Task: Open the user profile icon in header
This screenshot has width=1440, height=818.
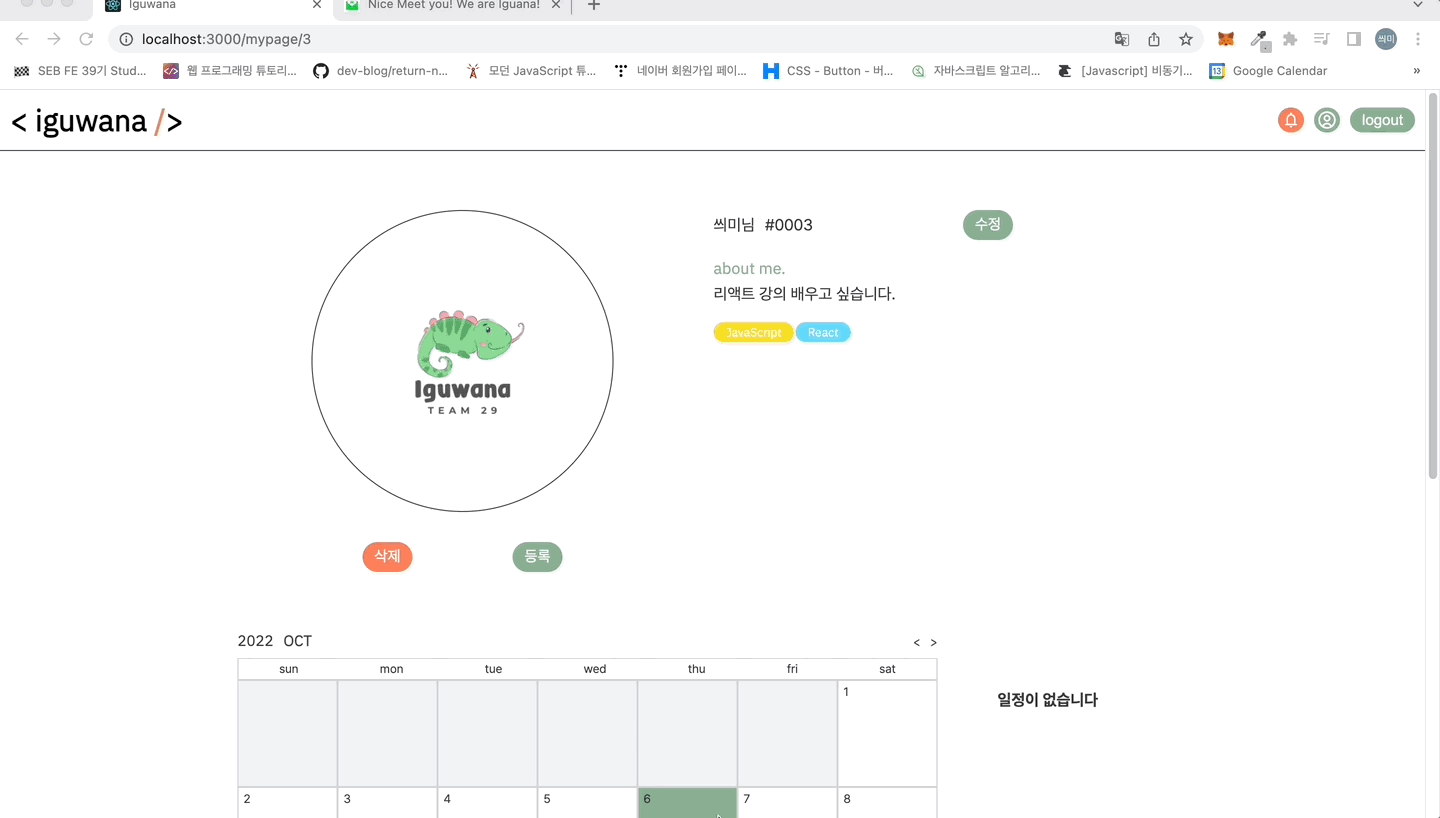Action: (1327, 120)
